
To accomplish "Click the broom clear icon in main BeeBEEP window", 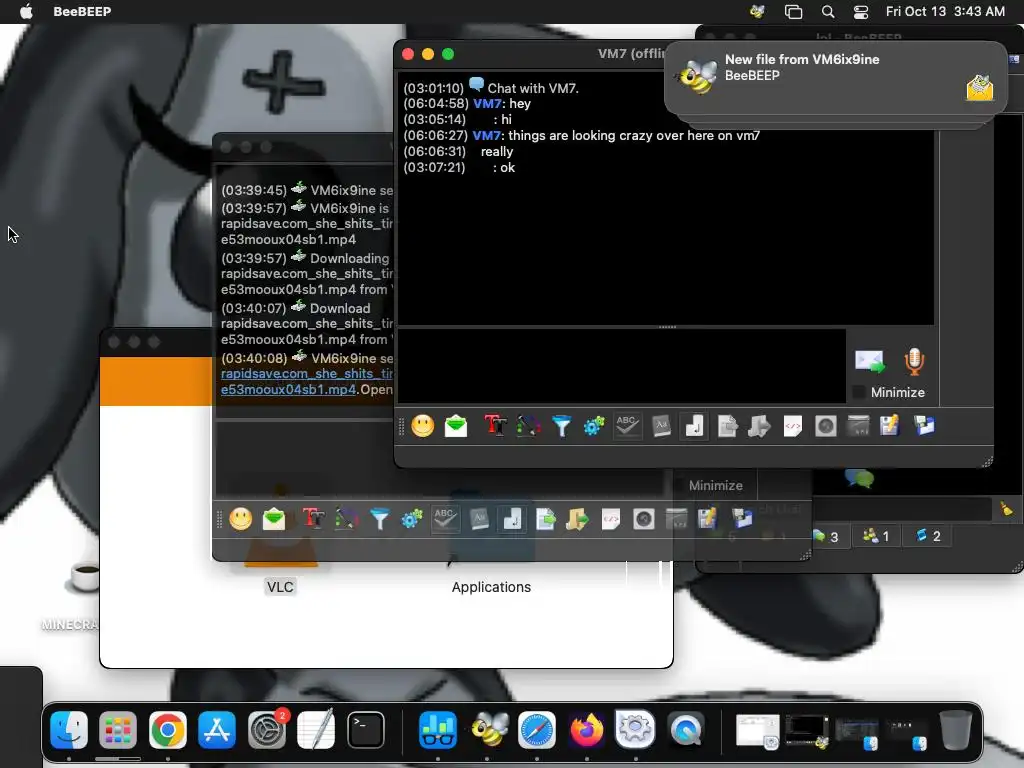I will [x=1006, y=509].
